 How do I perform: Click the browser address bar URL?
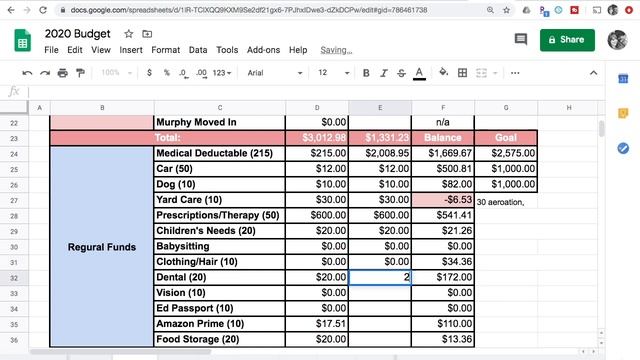tap(249, 10)
